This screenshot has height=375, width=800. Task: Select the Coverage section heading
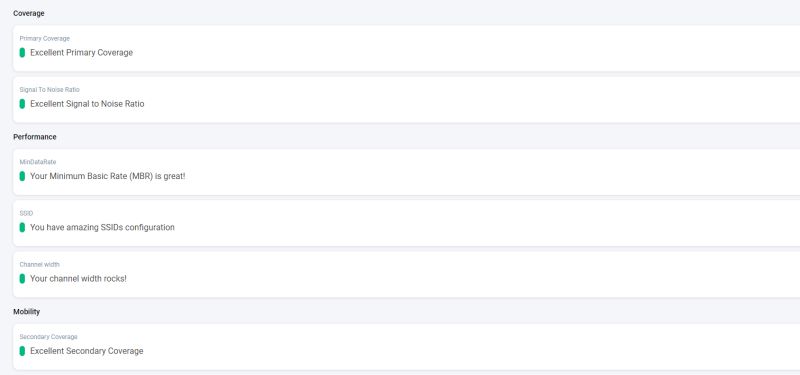point(29,13)
